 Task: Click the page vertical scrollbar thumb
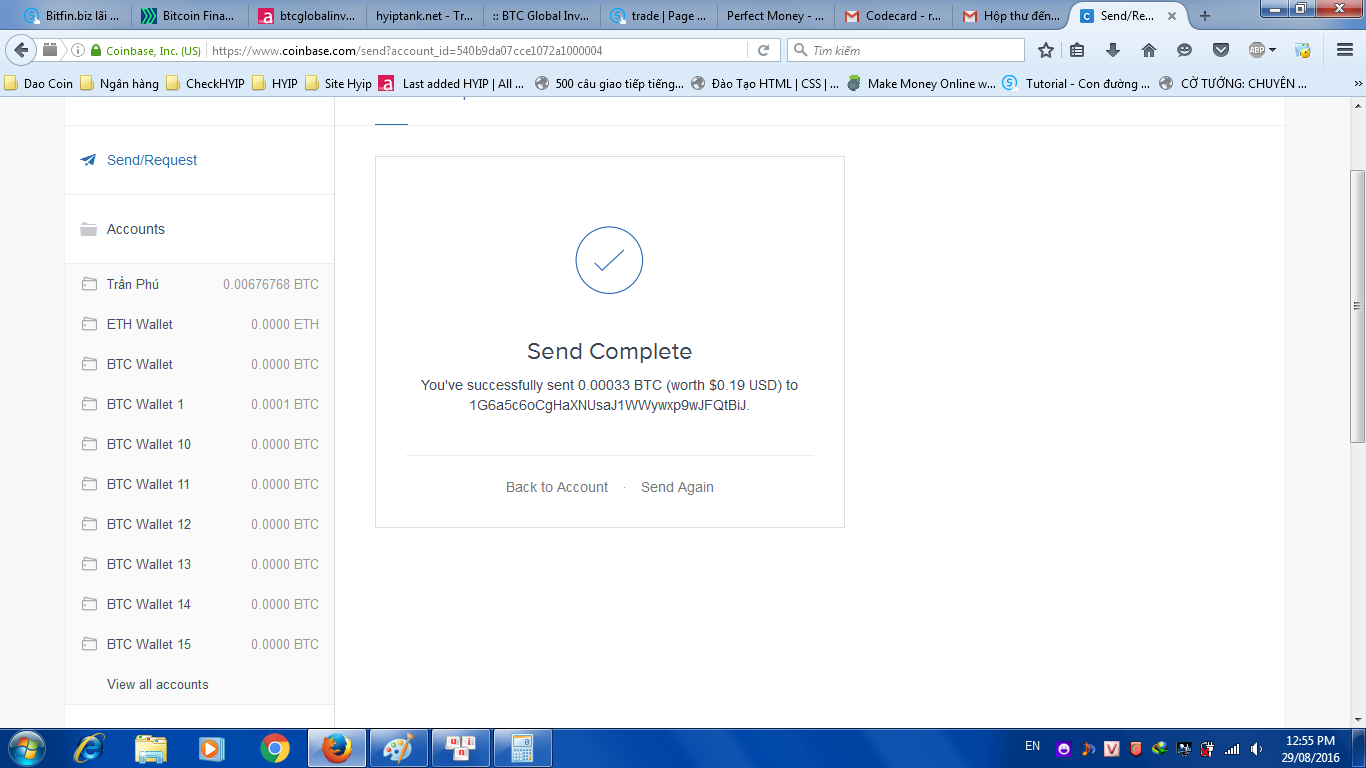click(x=1357, y=306)
